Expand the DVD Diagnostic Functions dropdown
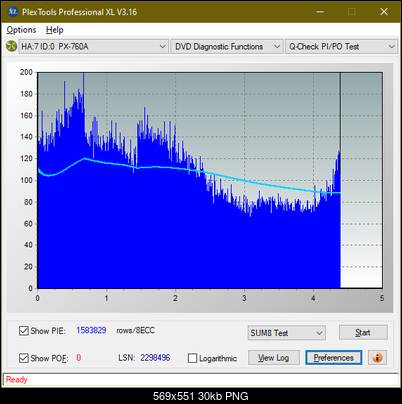This screenshot has height=404, width=402. click(227, 46)
